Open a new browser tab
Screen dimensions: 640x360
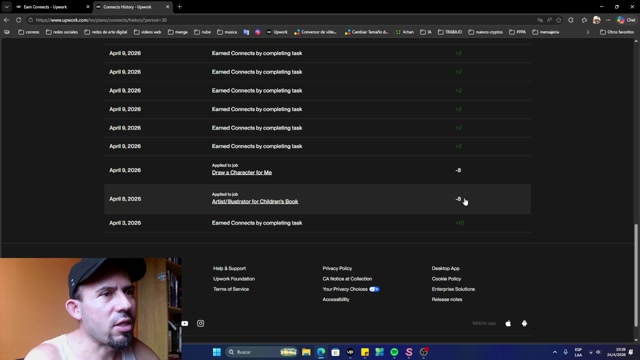click(180, 7)
